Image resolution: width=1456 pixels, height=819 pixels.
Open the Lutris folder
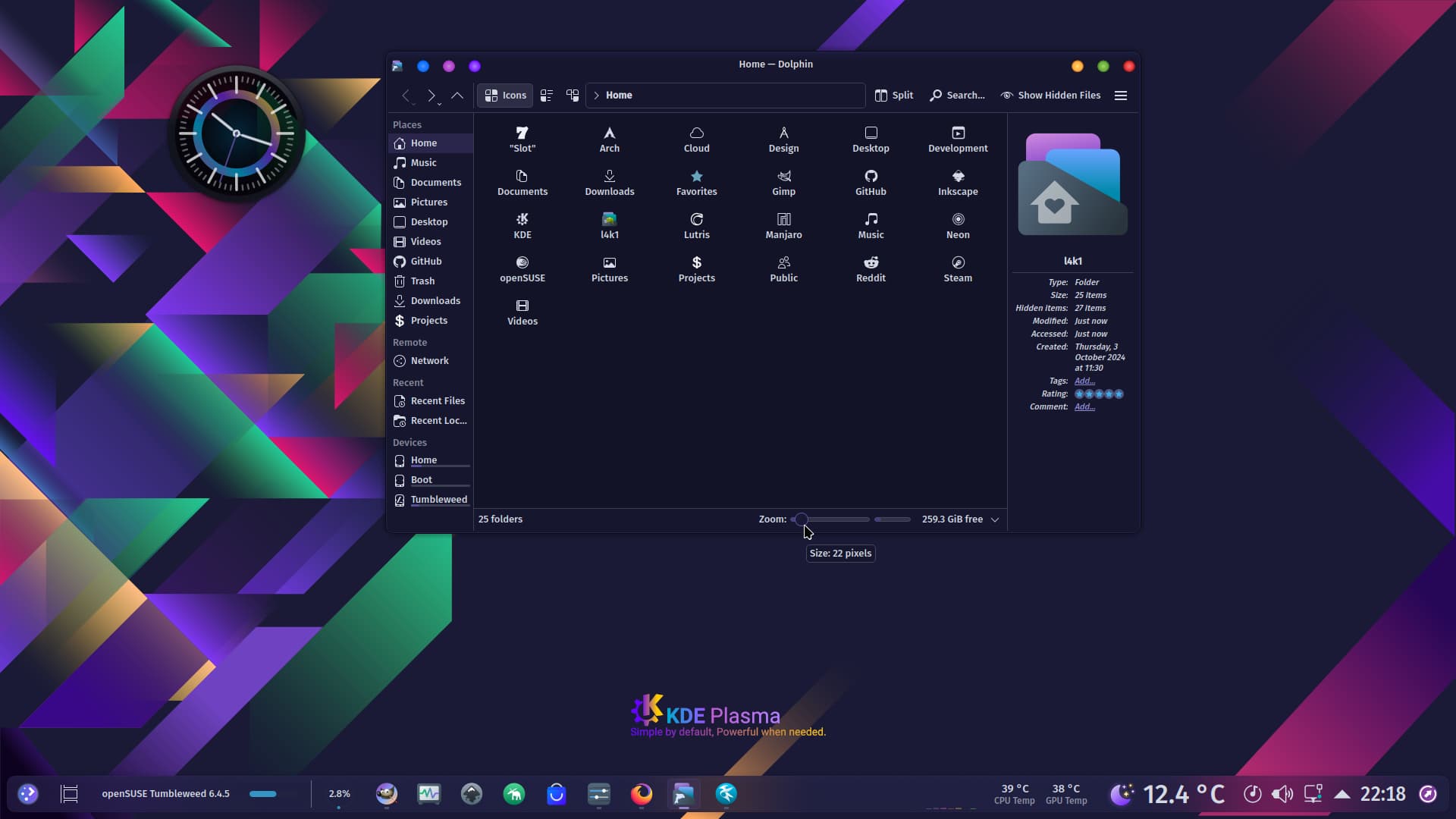coord(696,225)
